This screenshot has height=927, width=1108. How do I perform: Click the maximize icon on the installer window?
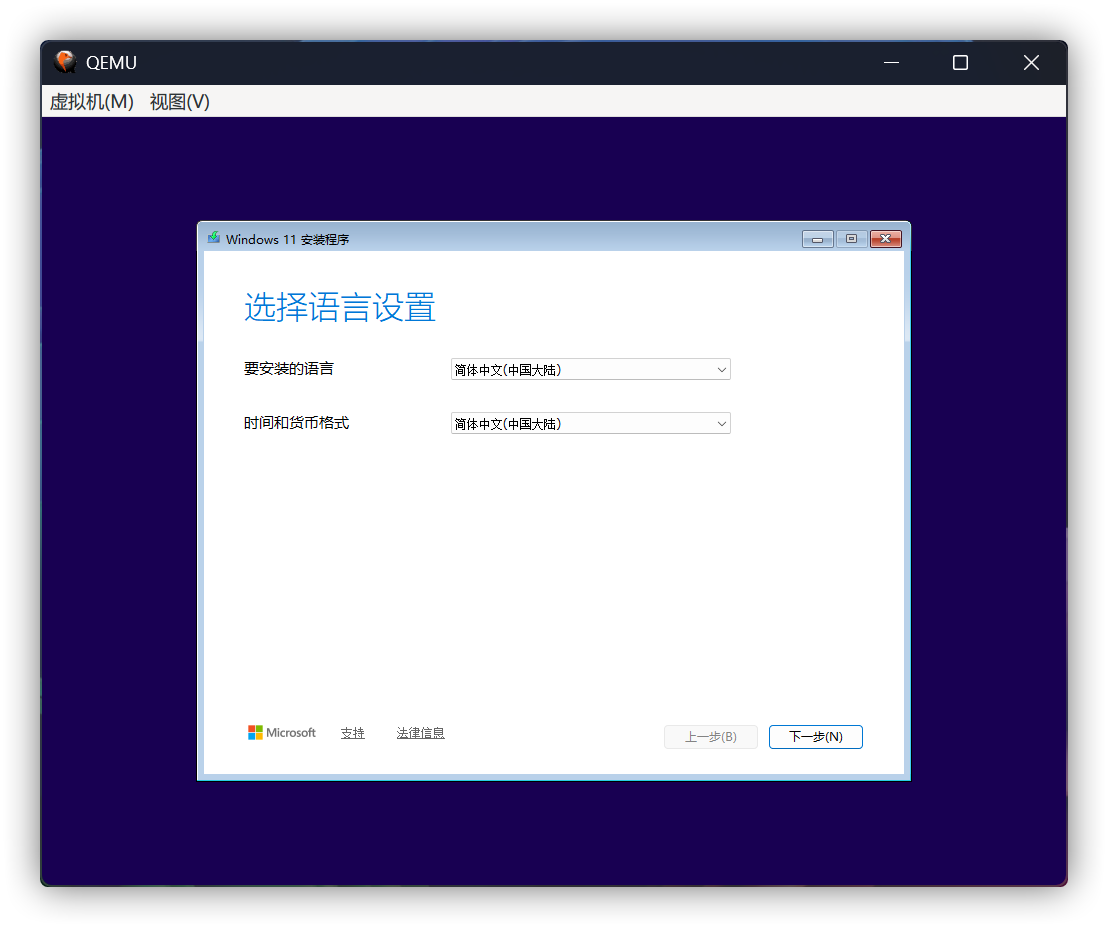pyautogui.click(x=851, y=239)
